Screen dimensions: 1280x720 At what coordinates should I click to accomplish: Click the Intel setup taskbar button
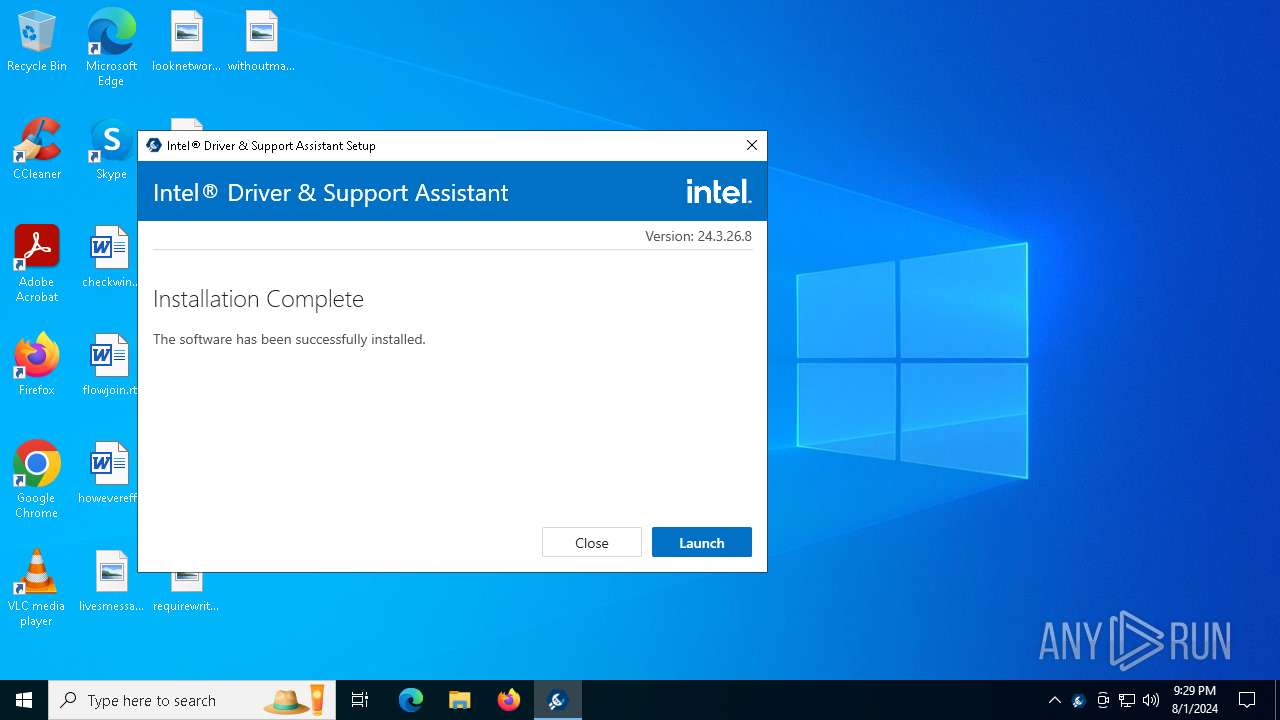point(557,700)
